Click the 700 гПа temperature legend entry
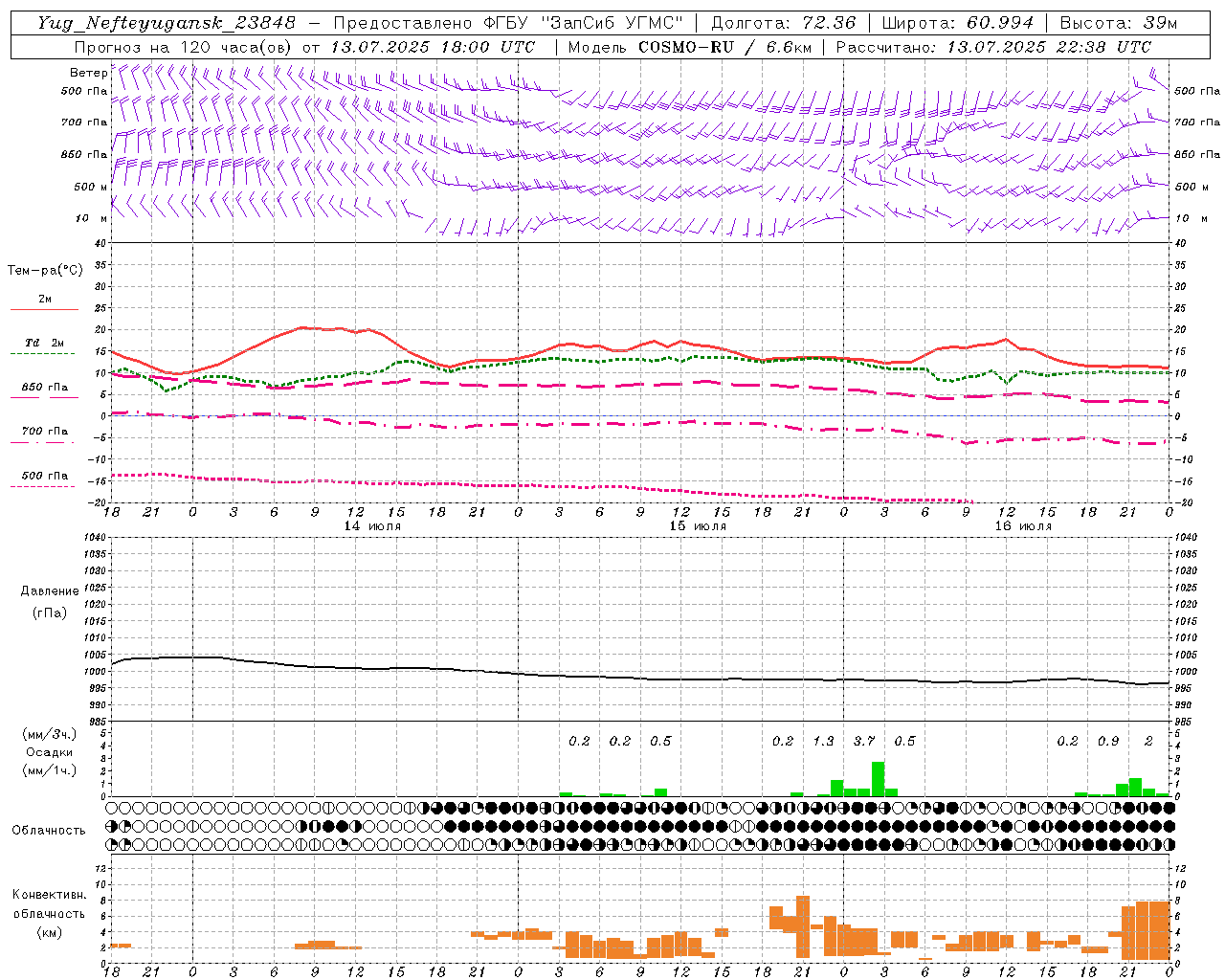1225x980 pixels. (45, 432)
